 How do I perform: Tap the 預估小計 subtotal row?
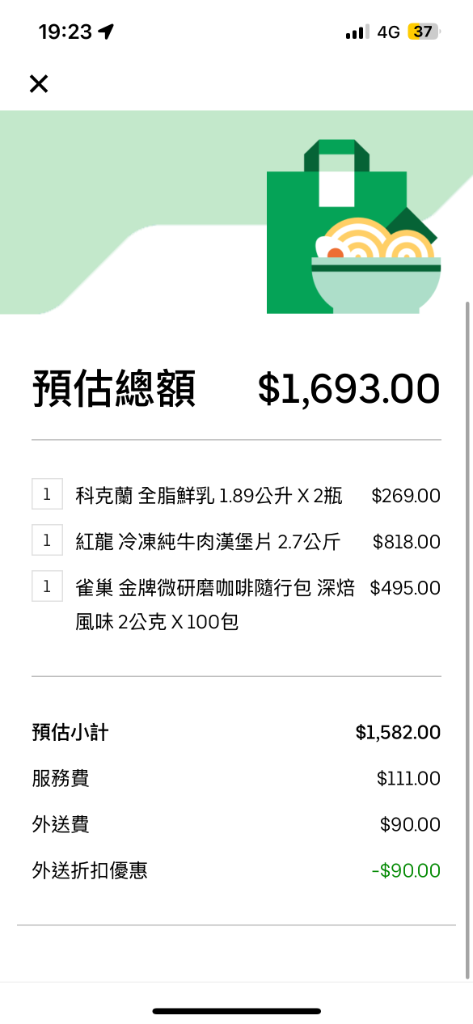236,733
